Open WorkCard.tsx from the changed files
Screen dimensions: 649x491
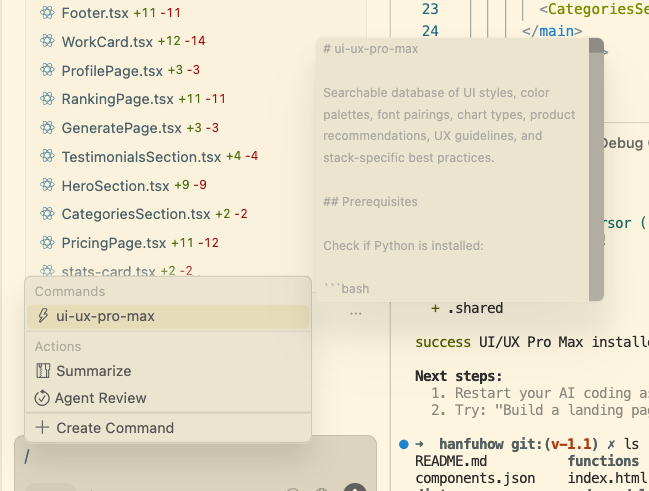(107, 41)
